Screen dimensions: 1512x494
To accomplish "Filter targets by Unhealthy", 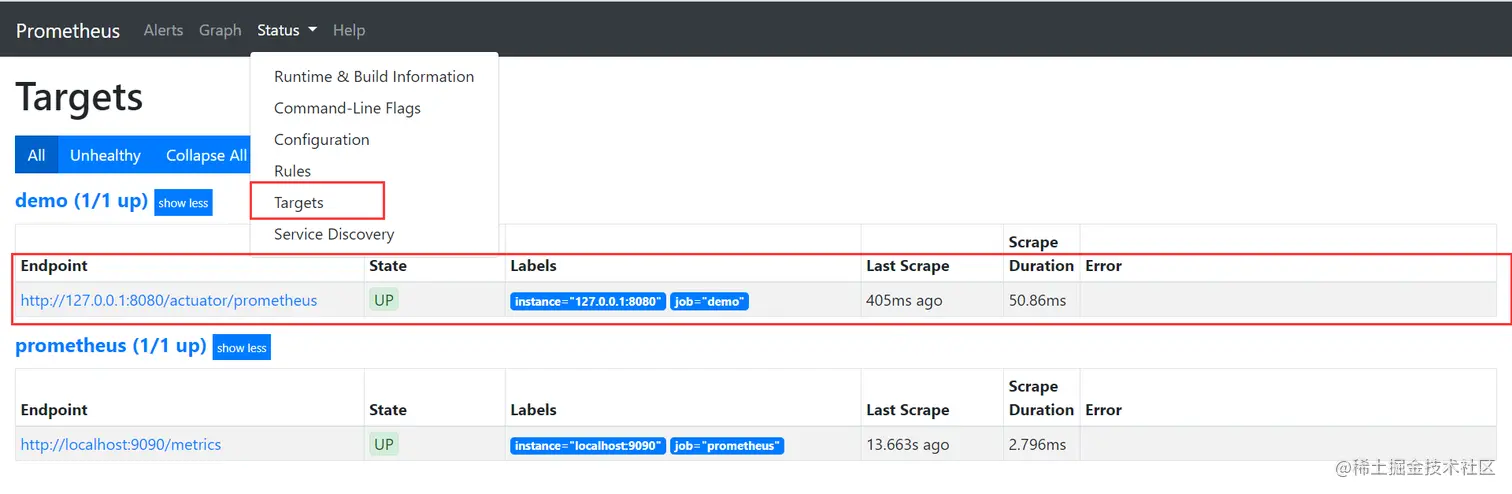I will point(105,155).
